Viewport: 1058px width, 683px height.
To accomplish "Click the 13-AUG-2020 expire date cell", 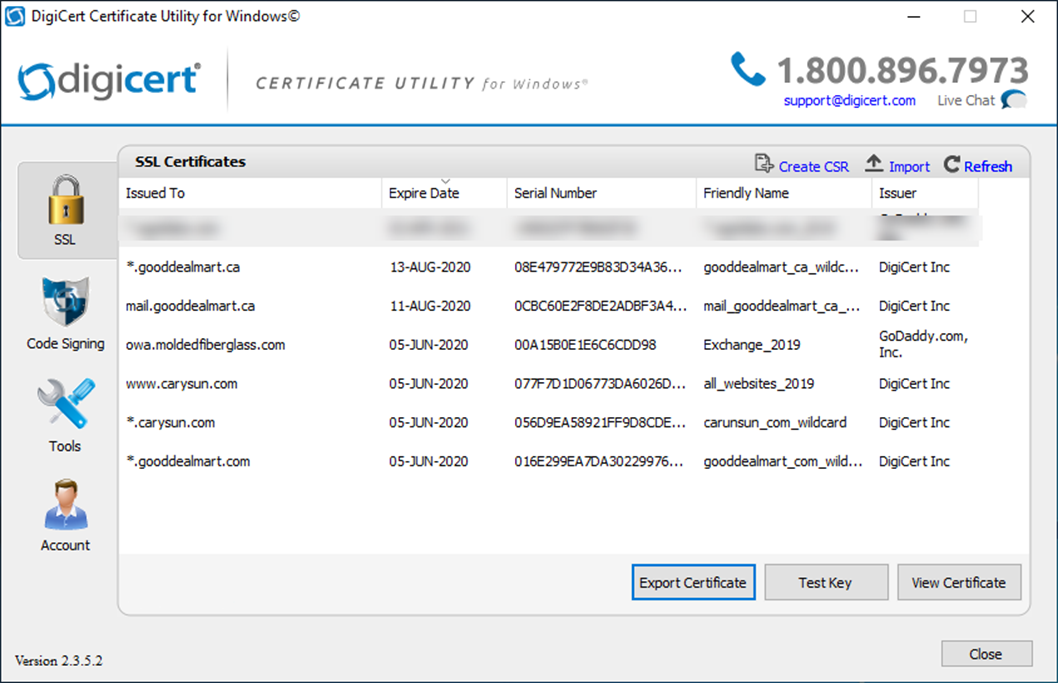I will [x=430, y=267].
